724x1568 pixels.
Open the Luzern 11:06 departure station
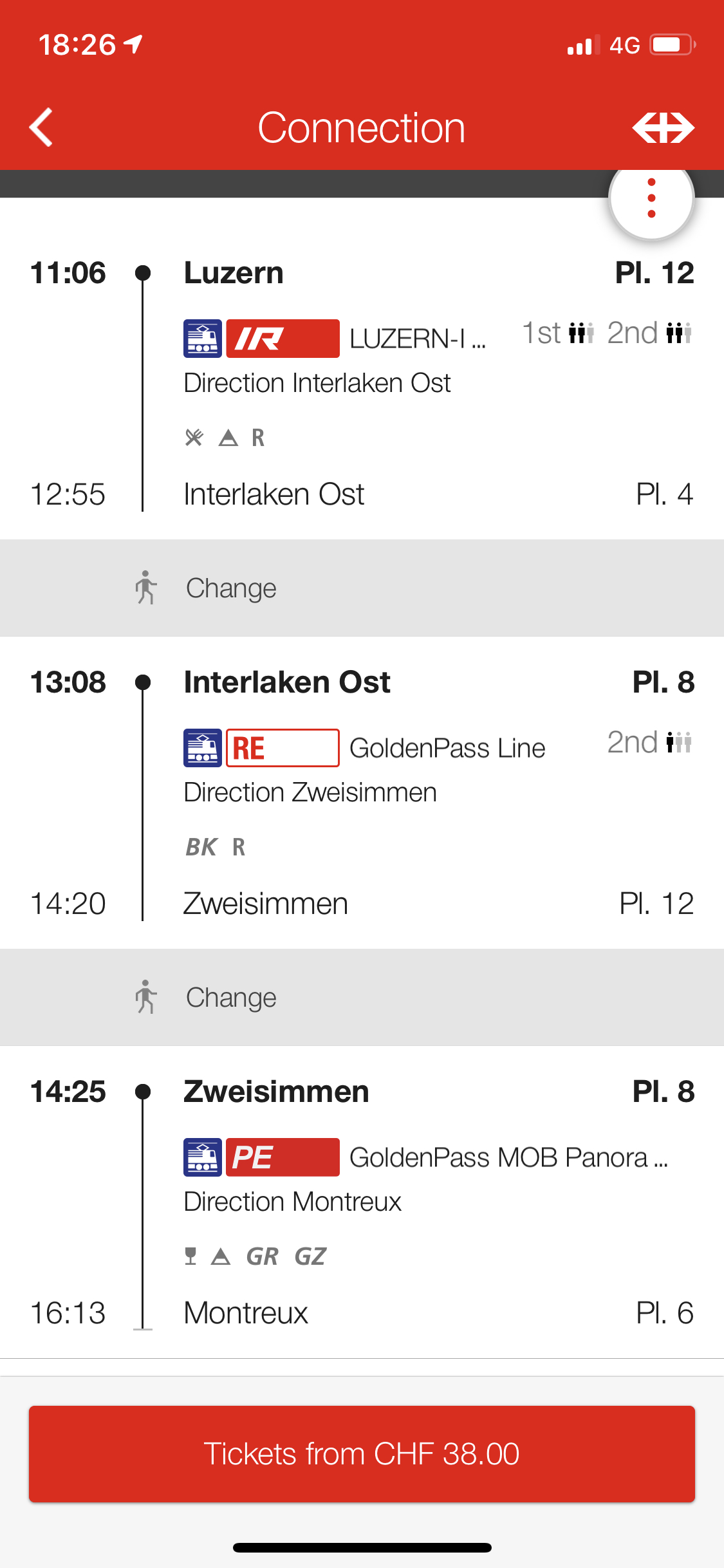pyautogui.click(x=234, y=273)
